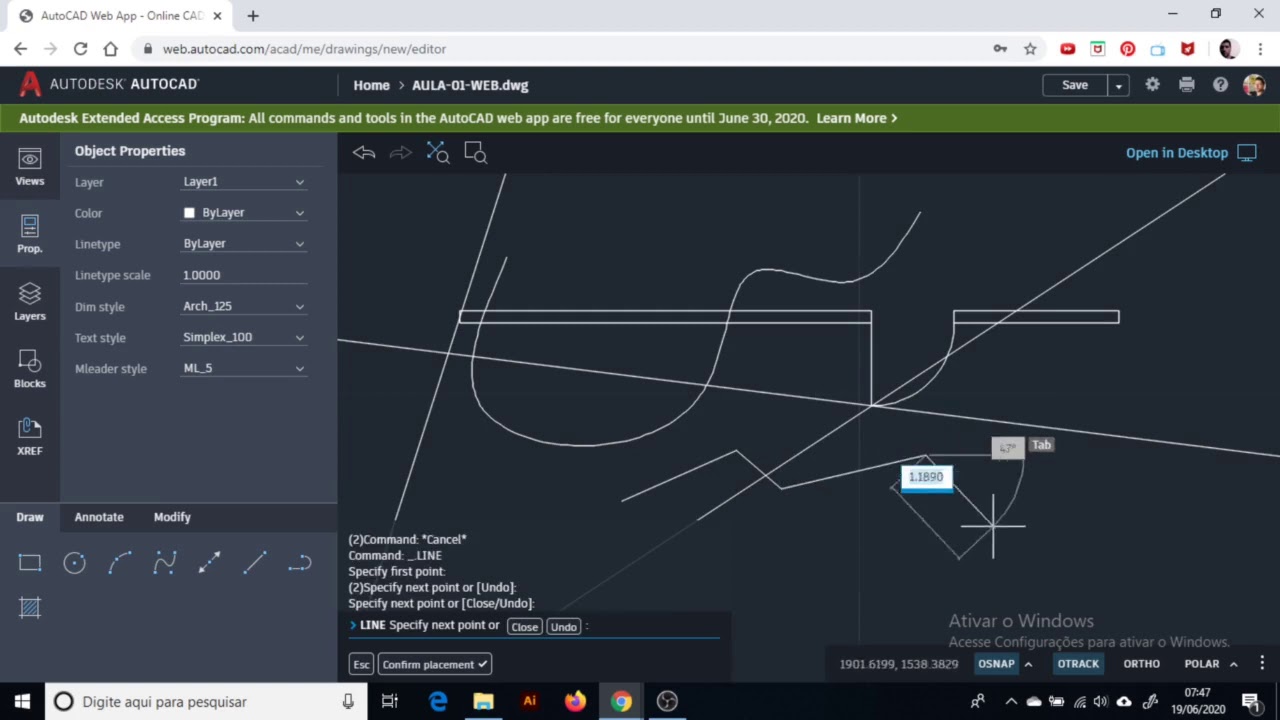Open the Layers panel
The width and height of the screenshot is (1280, 720).
tap(30, 302)
